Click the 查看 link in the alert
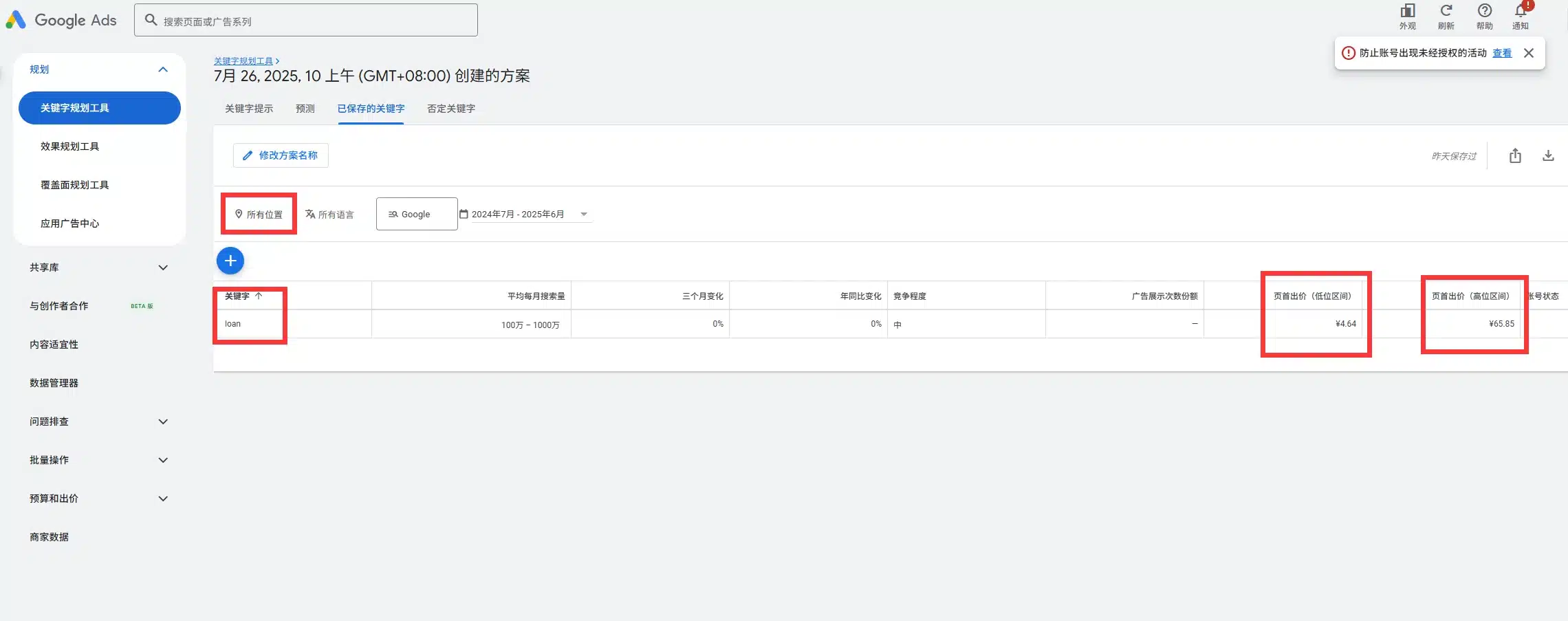Screen dimensions: 1568x621 (x=1501, y=53)
